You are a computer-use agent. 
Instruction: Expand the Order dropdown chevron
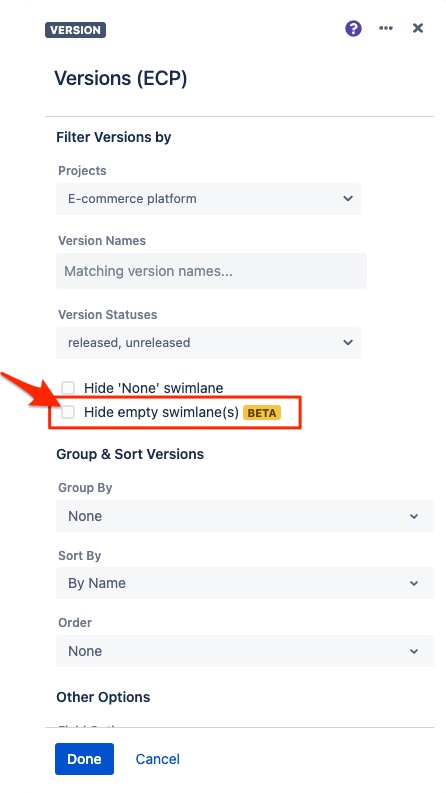(x=414, y=651)
